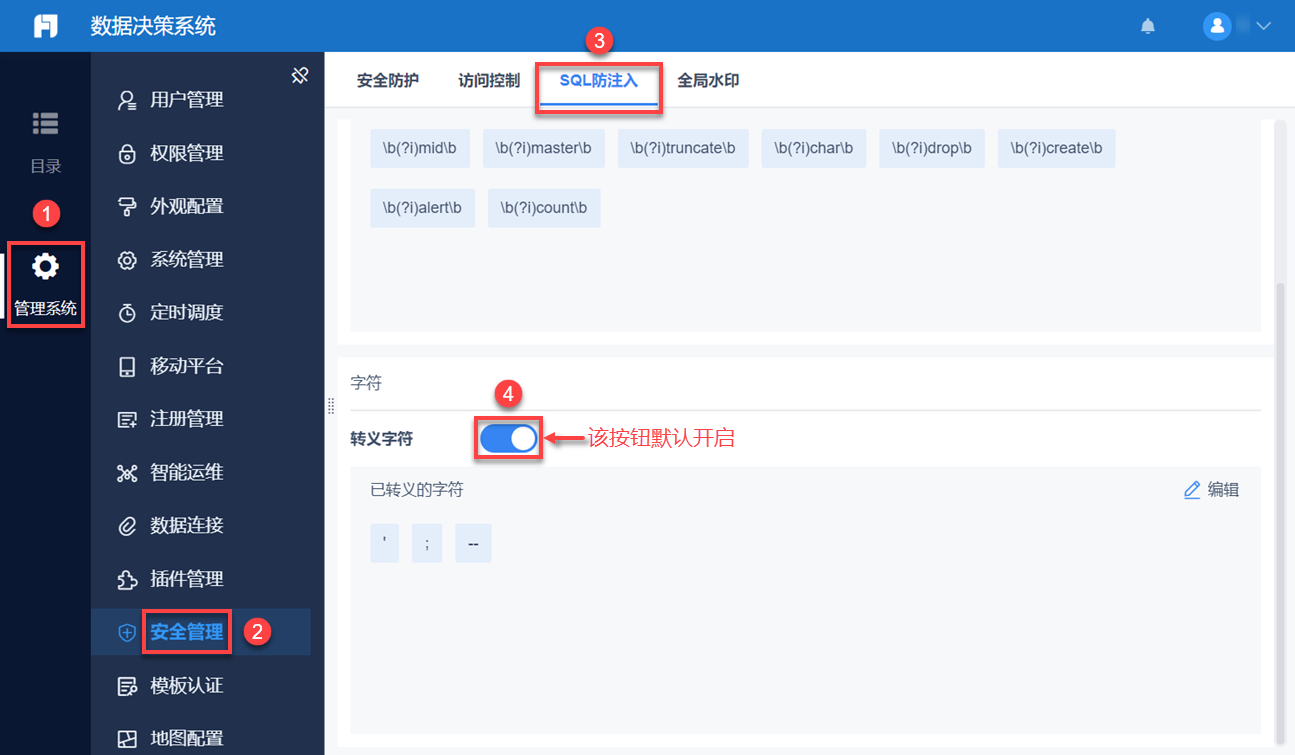Click the 定时调度 timer icon
Image resolution: width=1295 pixels, height=755 pixels.
[x=127, y=313]
